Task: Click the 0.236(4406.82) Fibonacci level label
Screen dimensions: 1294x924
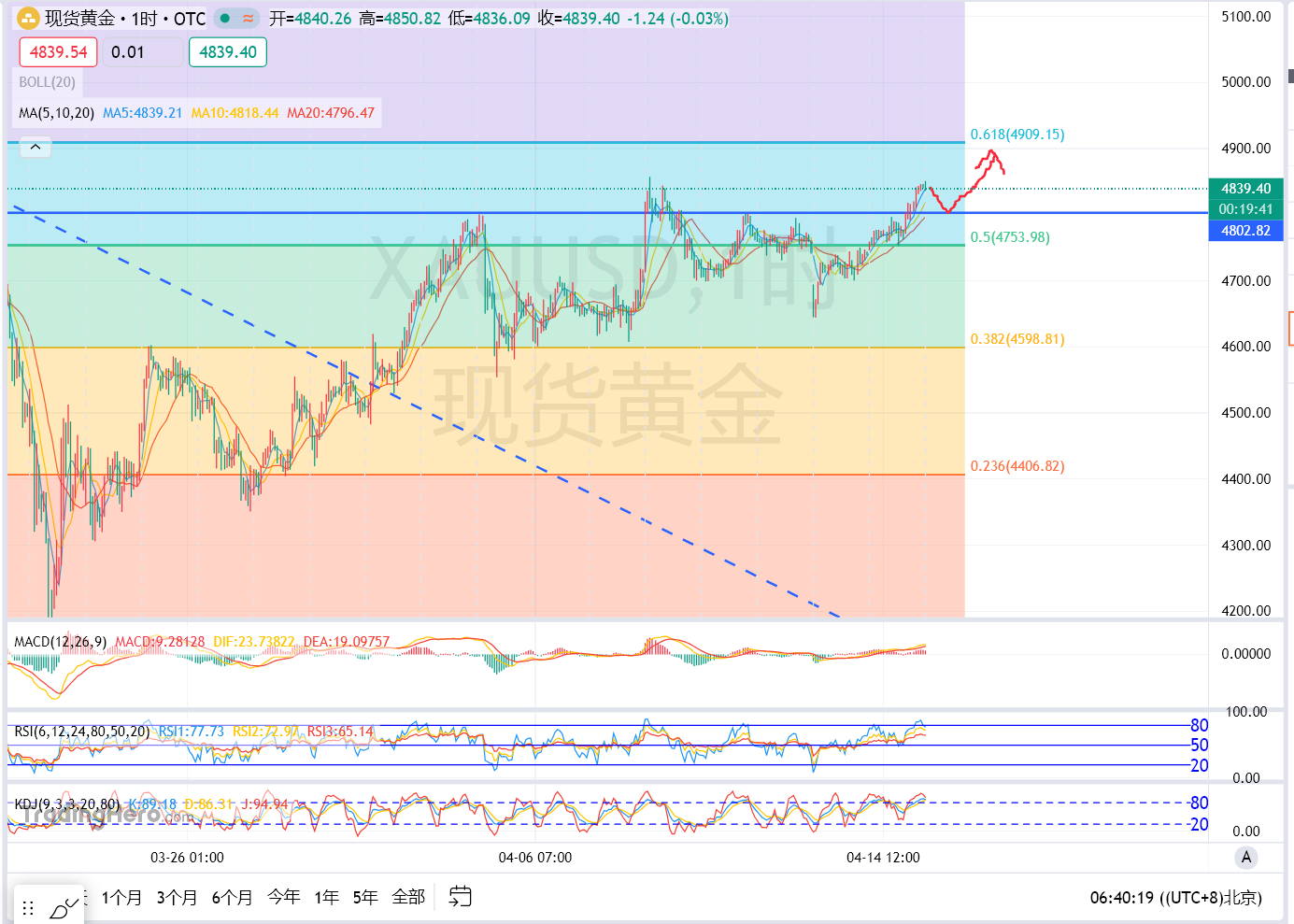Action: (x=1017, y=466)
